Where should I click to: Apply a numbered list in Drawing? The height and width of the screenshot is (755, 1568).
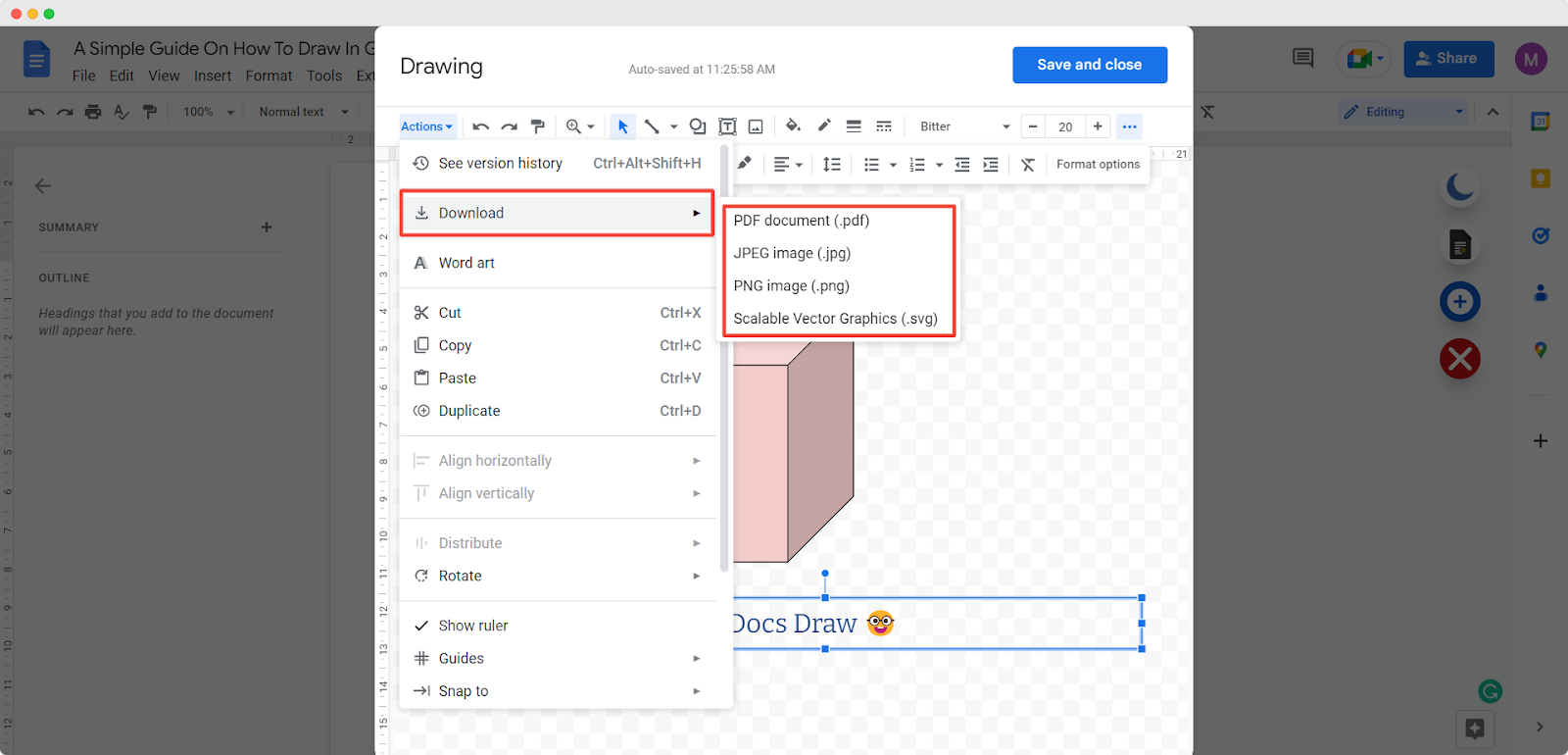coord(917,165)
